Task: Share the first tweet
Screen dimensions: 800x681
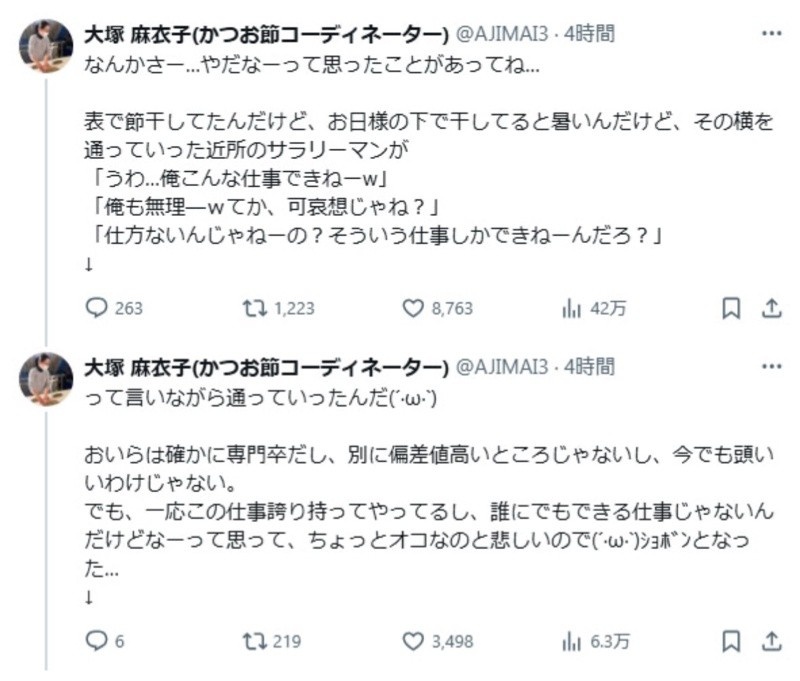Action: coord(772,309)
